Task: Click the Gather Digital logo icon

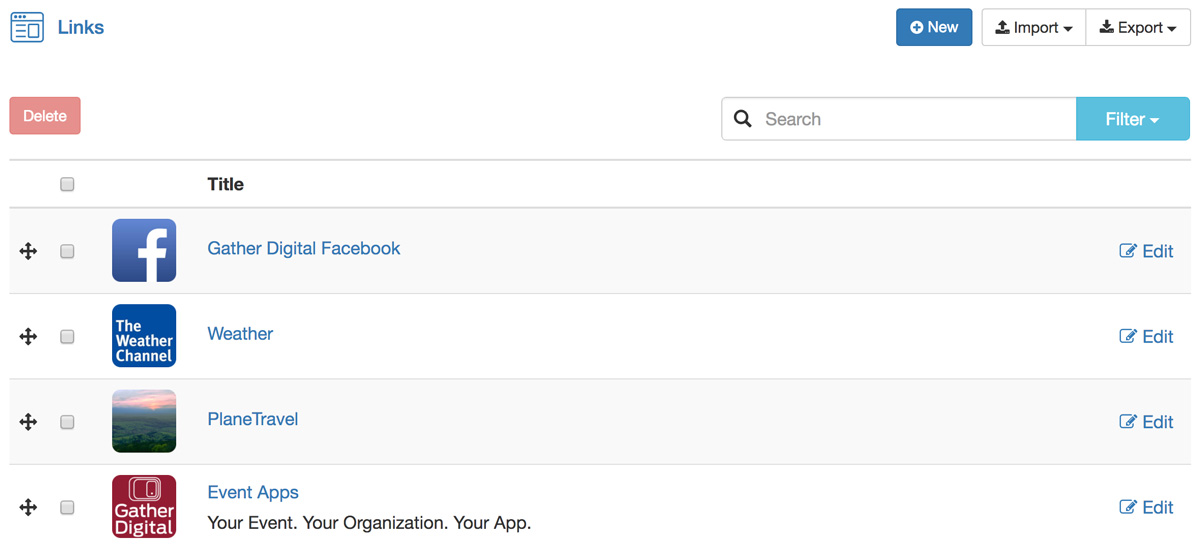Action: tap(144, 507)
